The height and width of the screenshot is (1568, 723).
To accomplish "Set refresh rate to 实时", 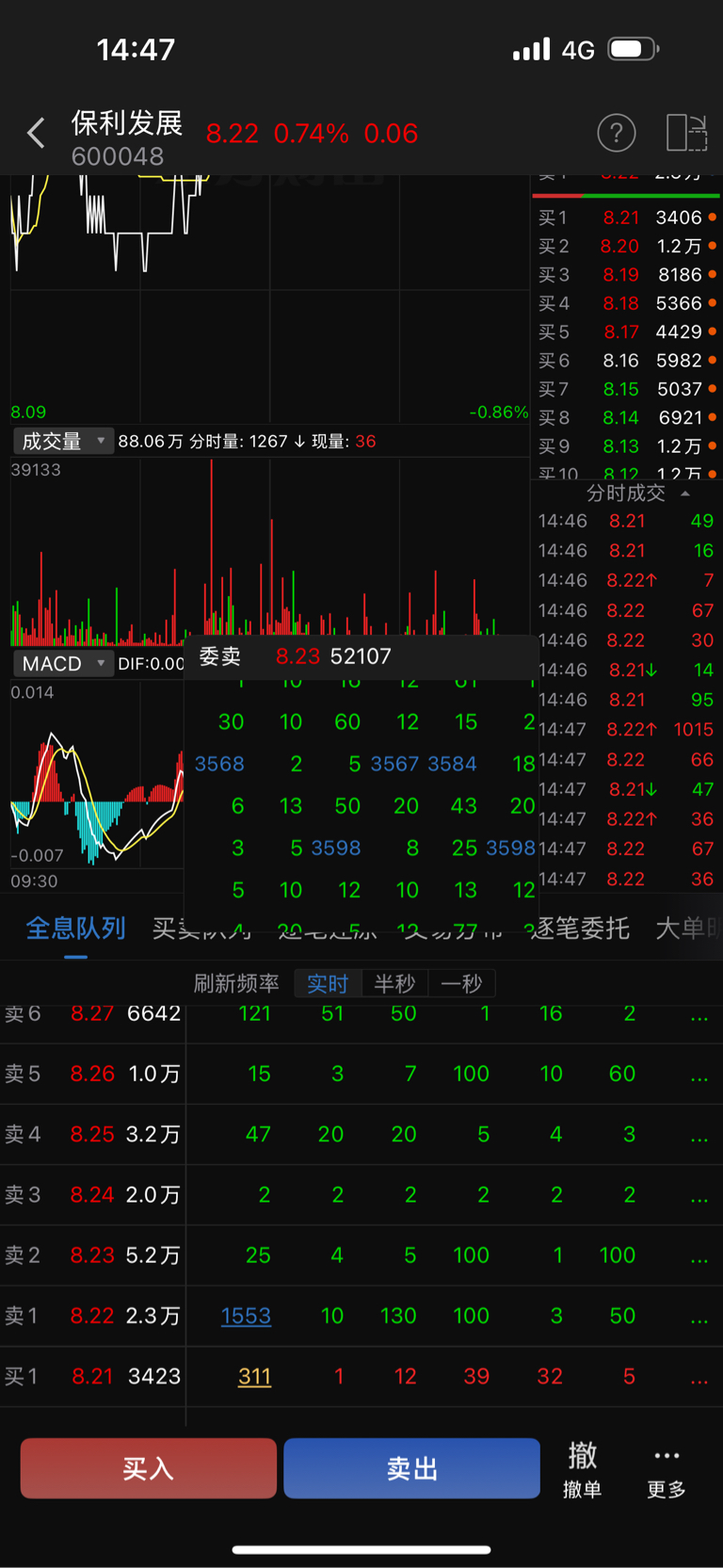I will click(x=328, y=983).
